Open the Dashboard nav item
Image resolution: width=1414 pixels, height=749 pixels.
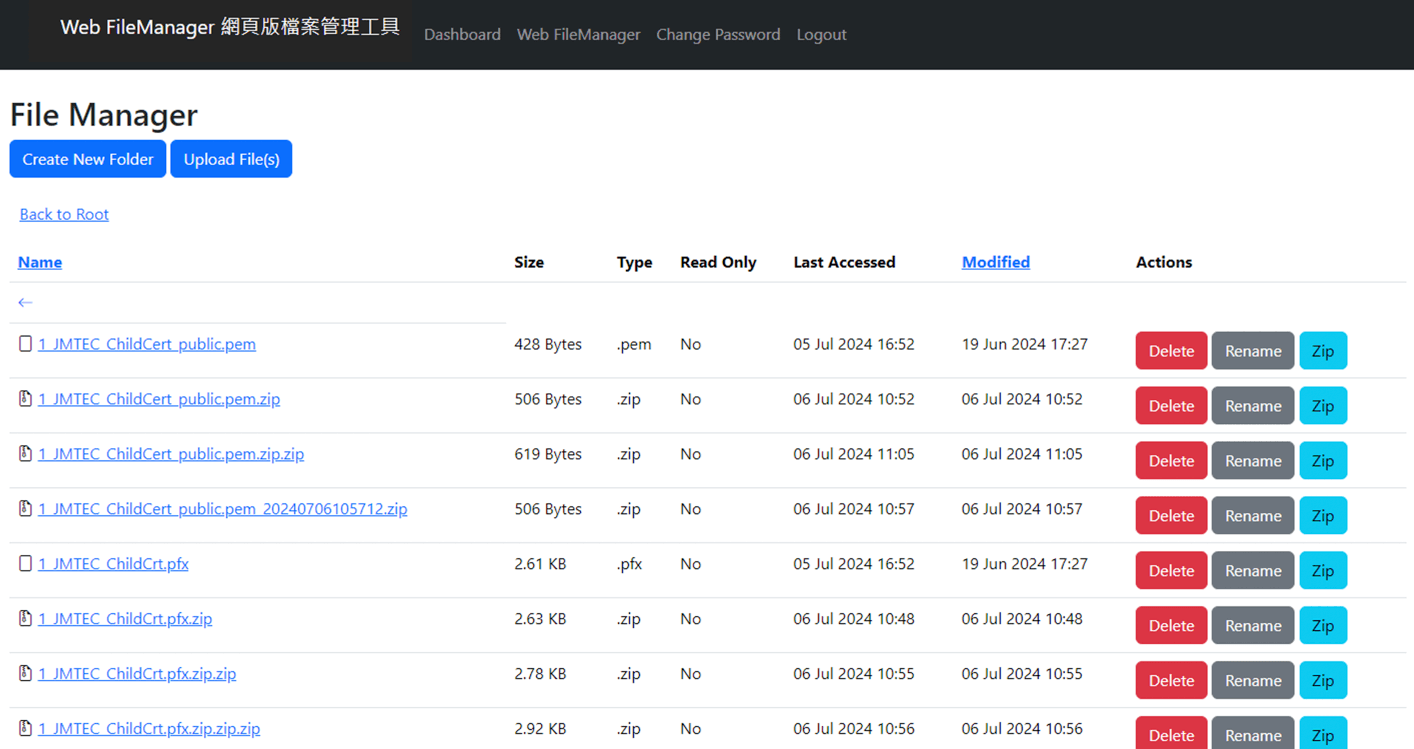[462, 34]
